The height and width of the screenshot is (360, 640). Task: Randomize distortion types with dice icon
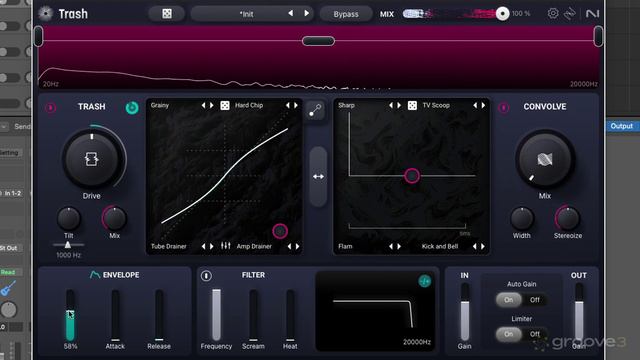click(x=225, y=105)
